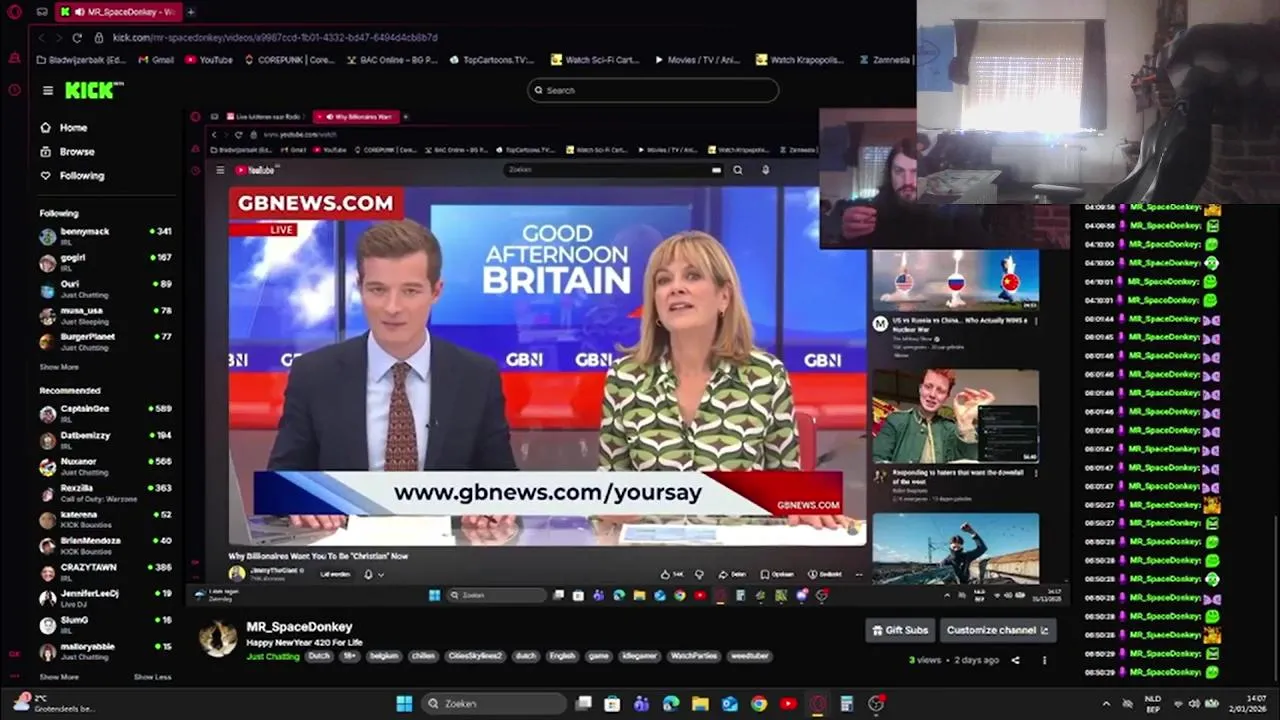
Task: Click the Kick search field
Action: point(653,90)
